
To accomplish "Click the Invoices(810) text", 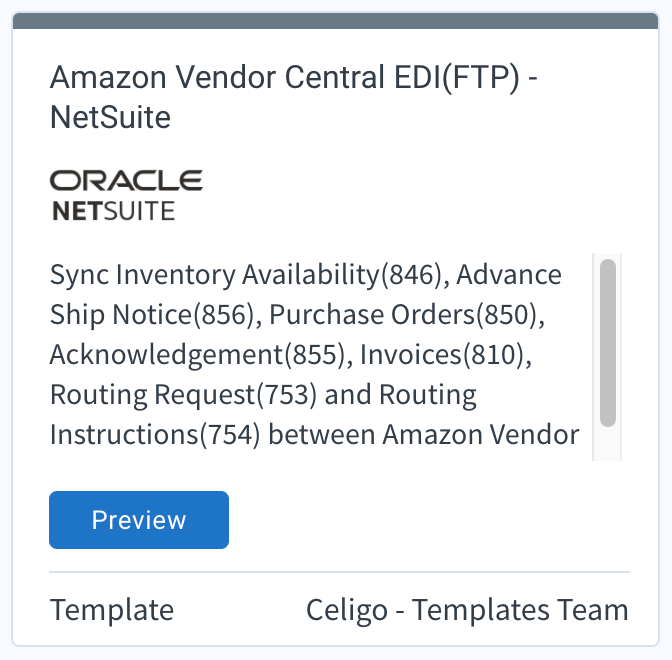I will [x=446, y=355].
